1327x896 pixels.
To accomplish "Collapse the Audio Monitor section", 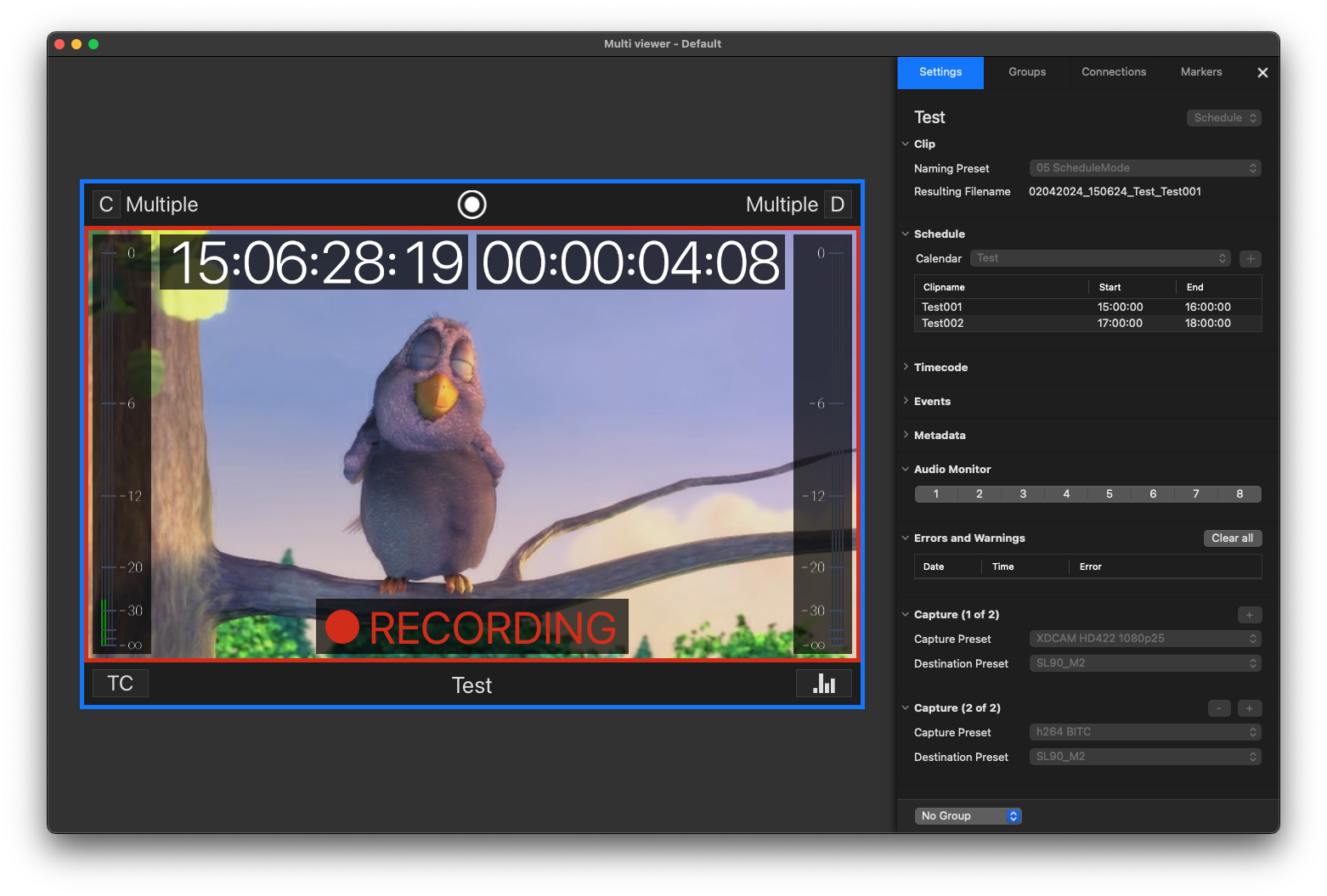I will 906,470.
